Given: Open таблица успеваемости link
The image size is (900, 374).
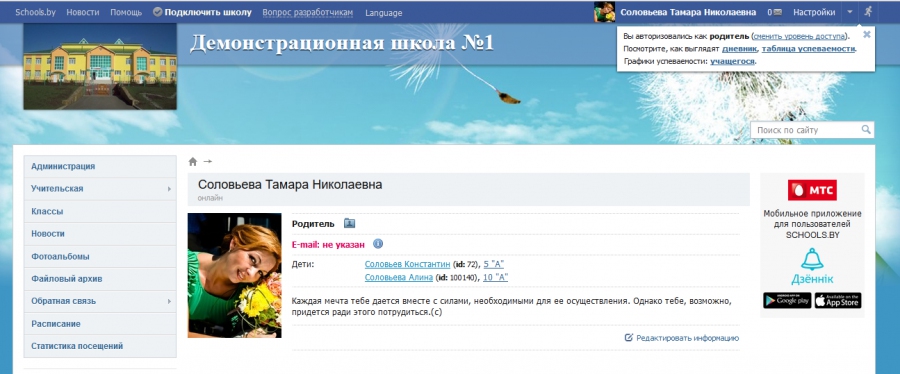Looking at the screenshot, I should click(x=809, y=49).
